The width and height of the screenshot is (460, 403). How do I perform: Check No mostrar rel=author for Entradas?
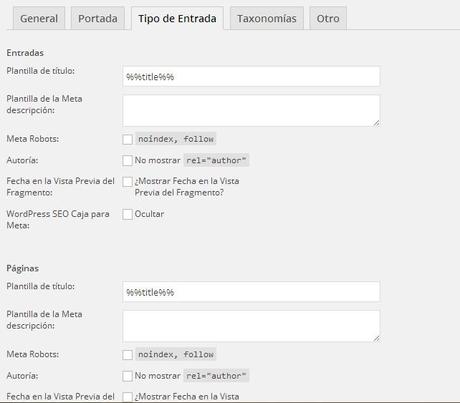tap(127, 160)
